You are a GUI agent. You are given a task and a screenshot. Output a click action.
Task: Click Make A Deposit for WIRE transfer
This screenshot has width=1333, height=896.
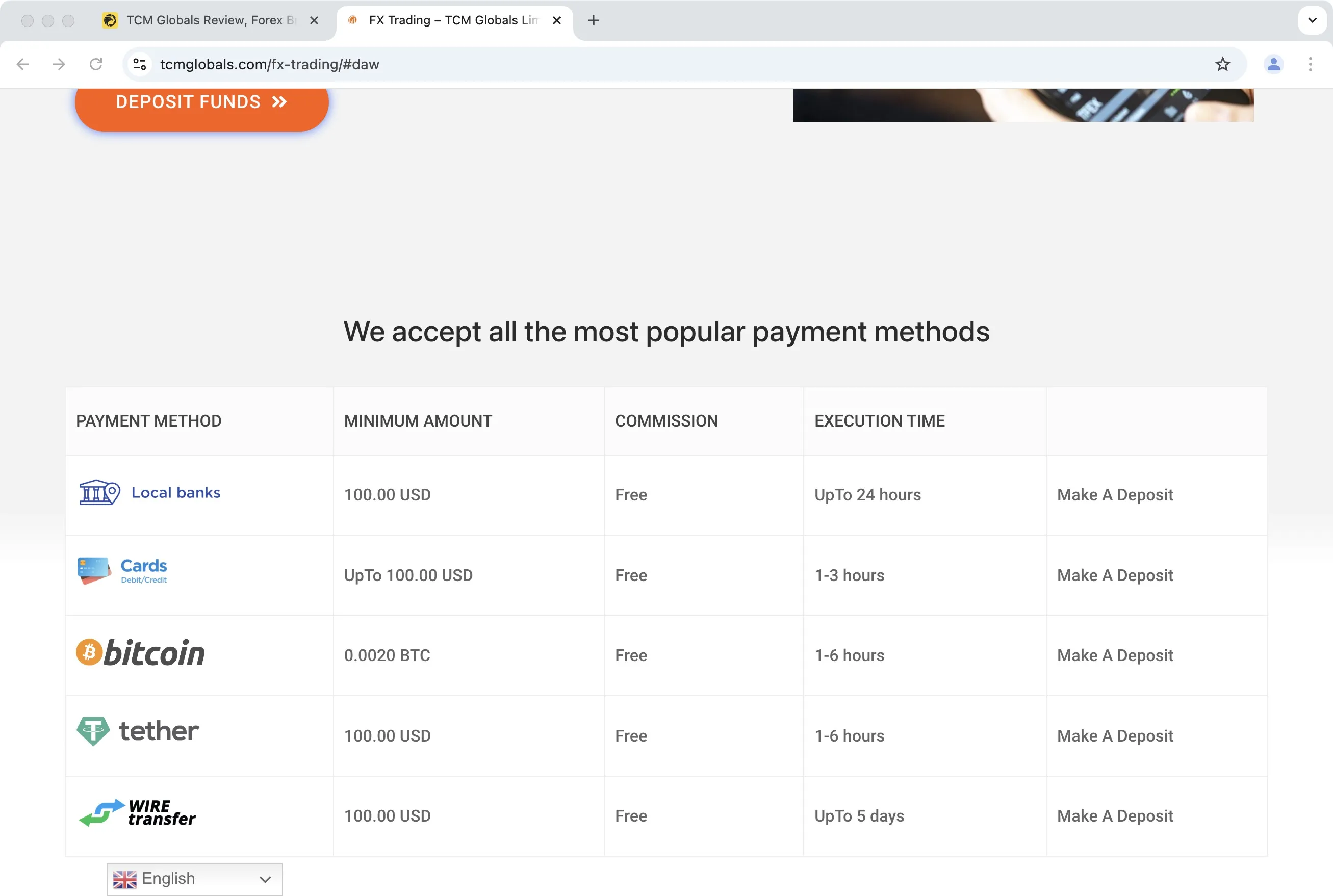[x=1115, y=816]
